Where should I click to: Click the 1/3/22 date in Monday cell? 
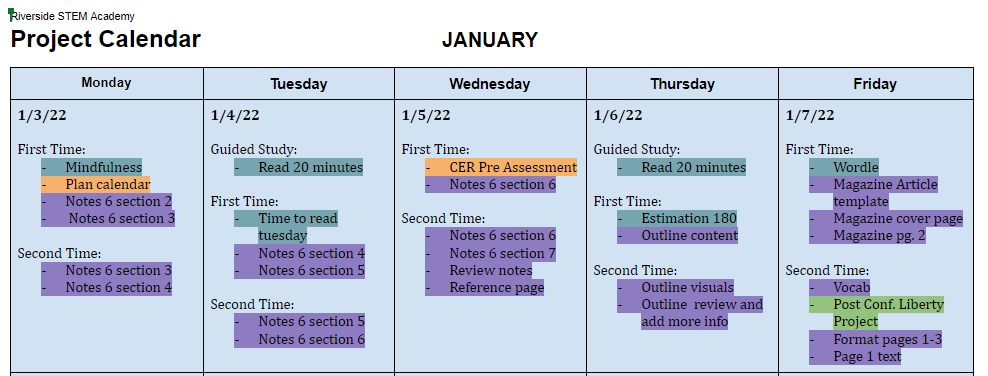(42, 115)
